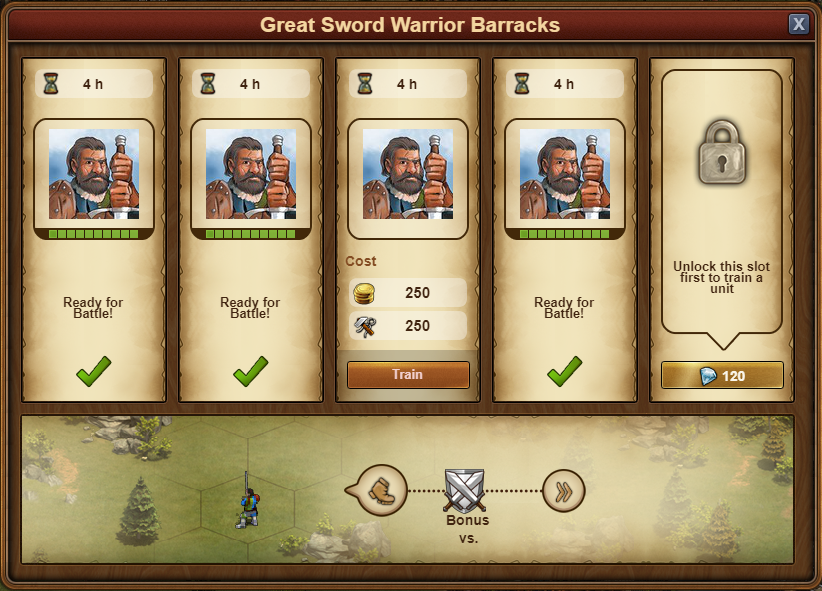Image resolution: width=822 pixels, height=591 pixels.
Task: Unlock slot for 120 diamonds
Action: point(722,375)
